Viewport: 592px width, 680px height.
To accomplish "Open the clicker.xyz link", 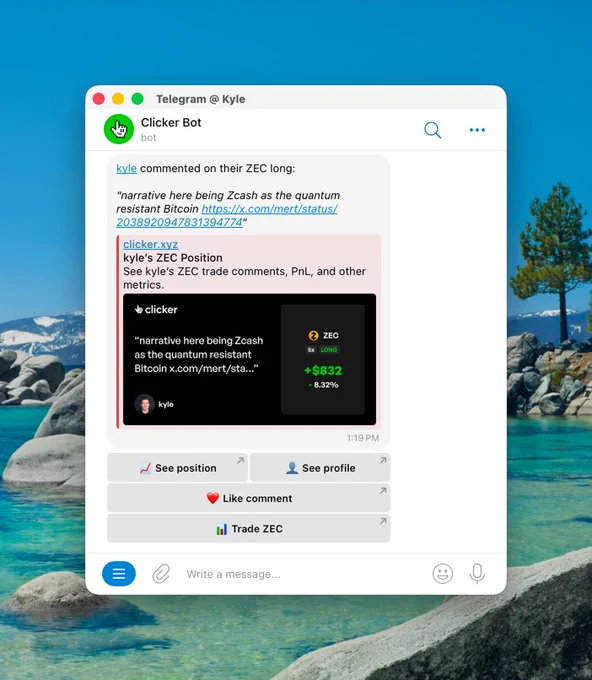I will pos(150,244).
